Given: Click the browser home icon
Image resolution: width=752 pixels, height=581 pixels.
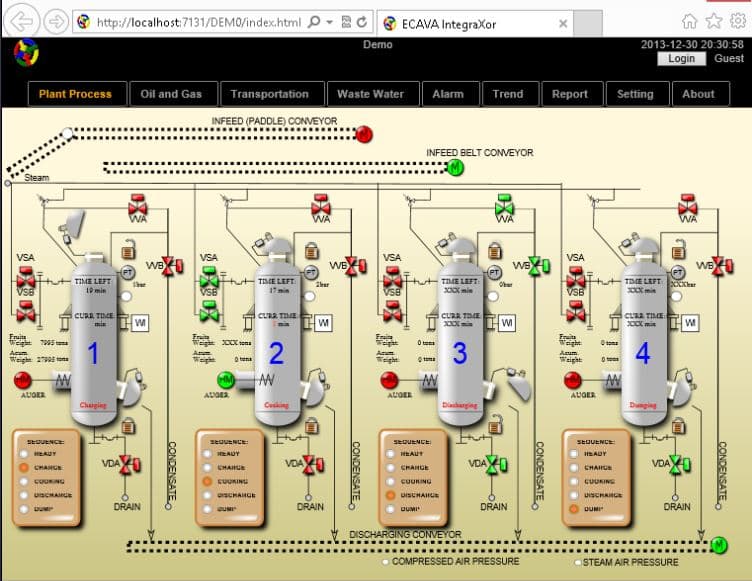Looking at the screenshot, I should pos(689,21).
